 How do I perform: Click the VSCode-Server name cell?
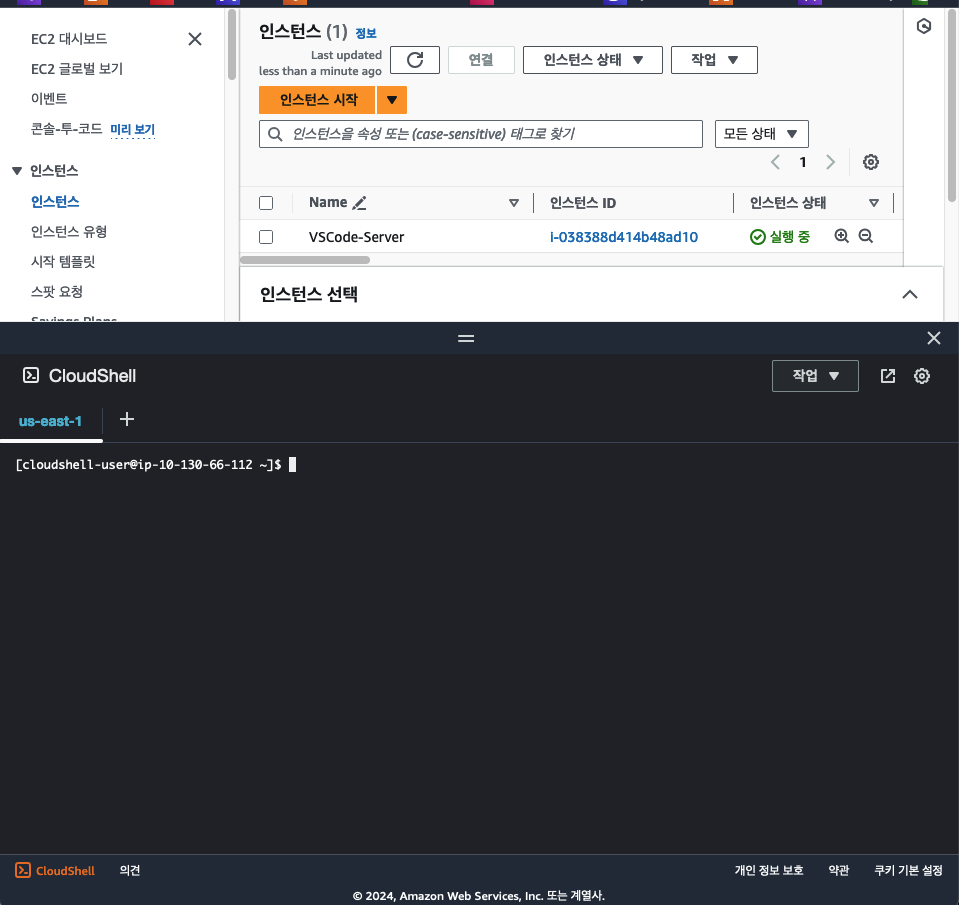(357, 237)
